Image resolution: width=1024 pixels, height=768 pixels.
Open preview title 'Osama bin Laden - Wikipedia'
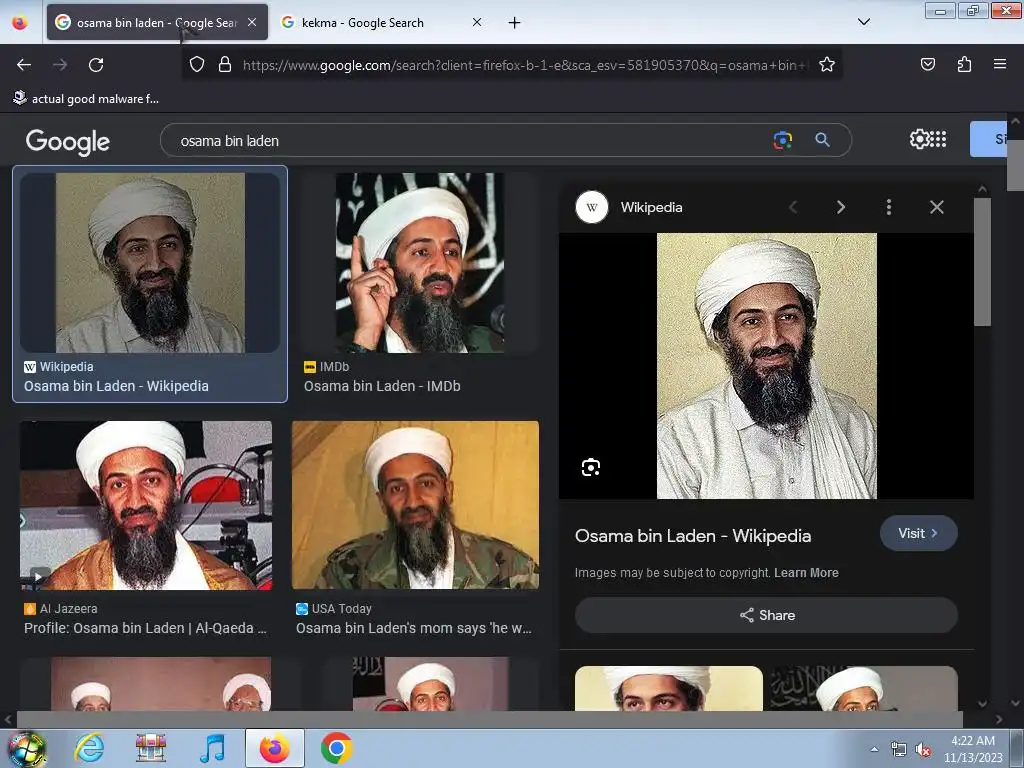tap(693, 536)
